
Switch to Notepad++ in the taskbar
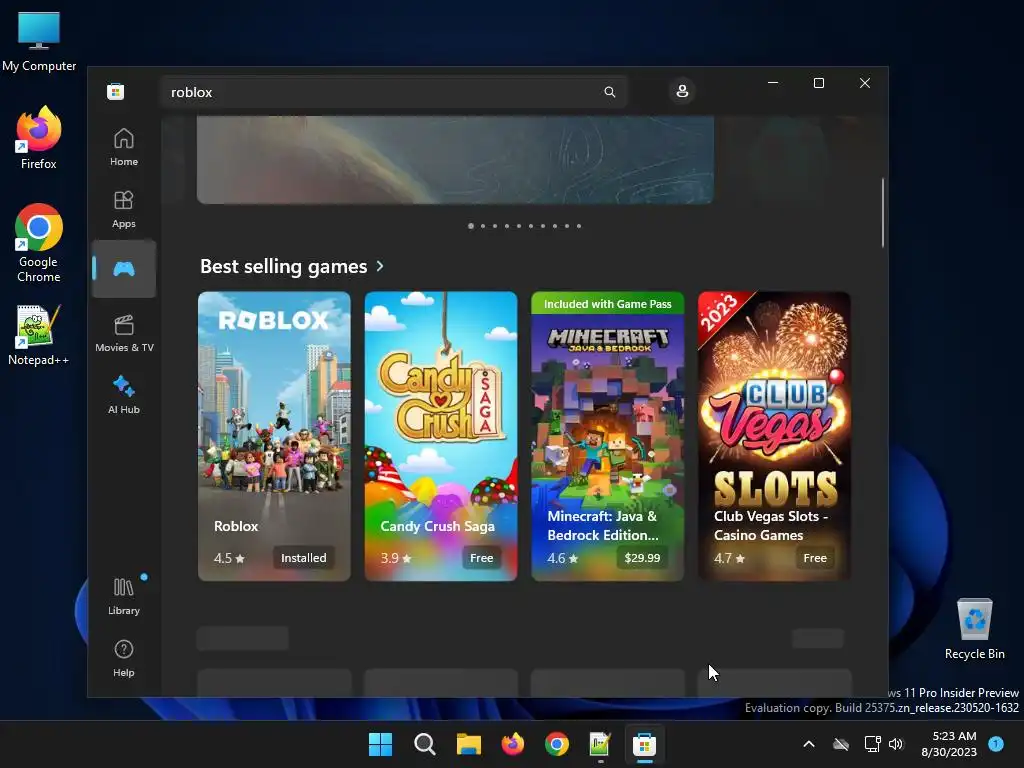tap(600, 744)
